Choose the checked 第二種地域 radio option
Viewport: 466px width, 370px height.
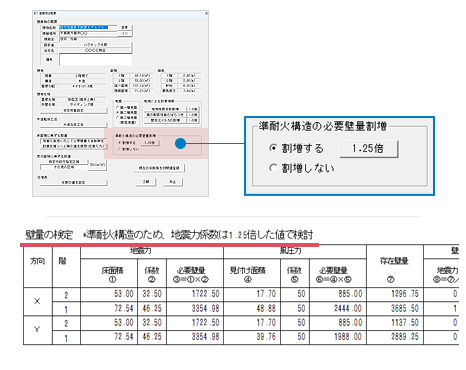coord(118,112)
